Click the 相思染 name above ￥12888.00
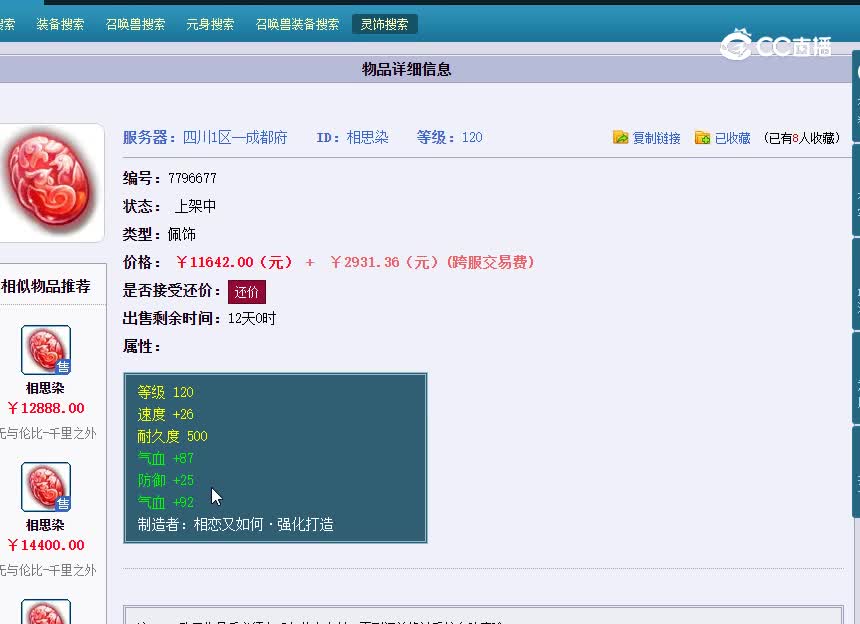Screen dimensions: 860x624 click(x=45, y=388)
